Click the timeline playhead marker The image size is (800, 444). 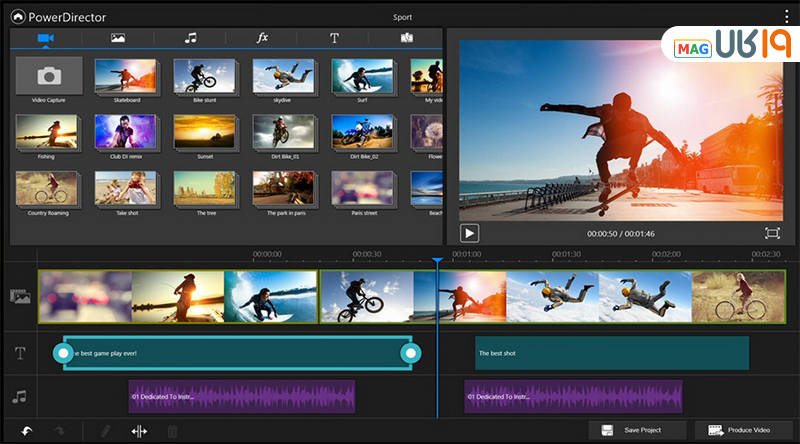437,260
